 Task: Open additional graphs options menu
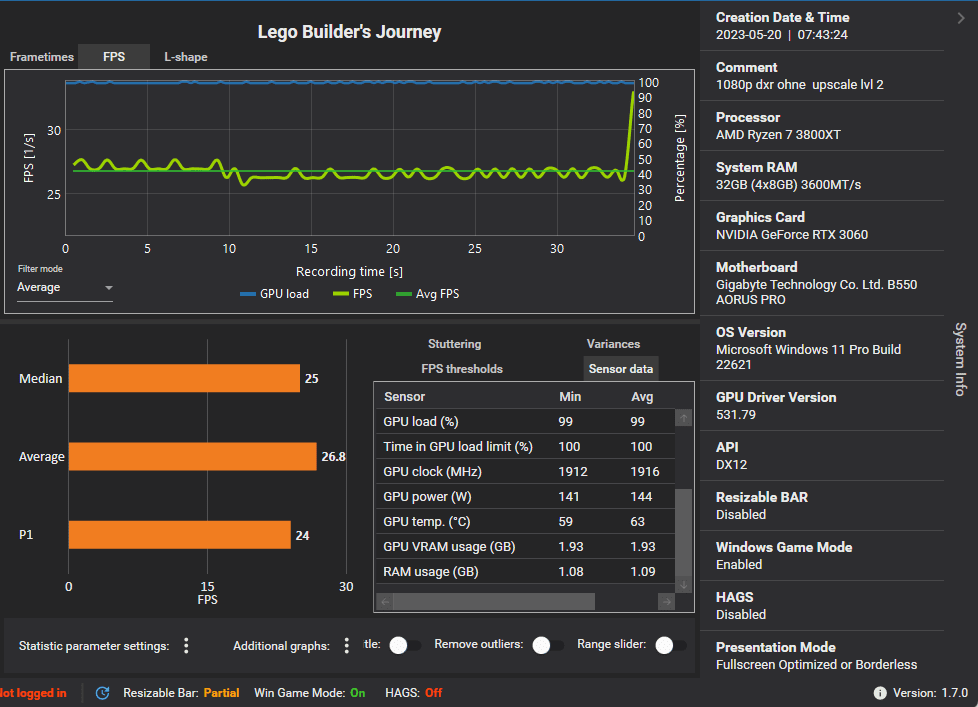tap(347, 645)
